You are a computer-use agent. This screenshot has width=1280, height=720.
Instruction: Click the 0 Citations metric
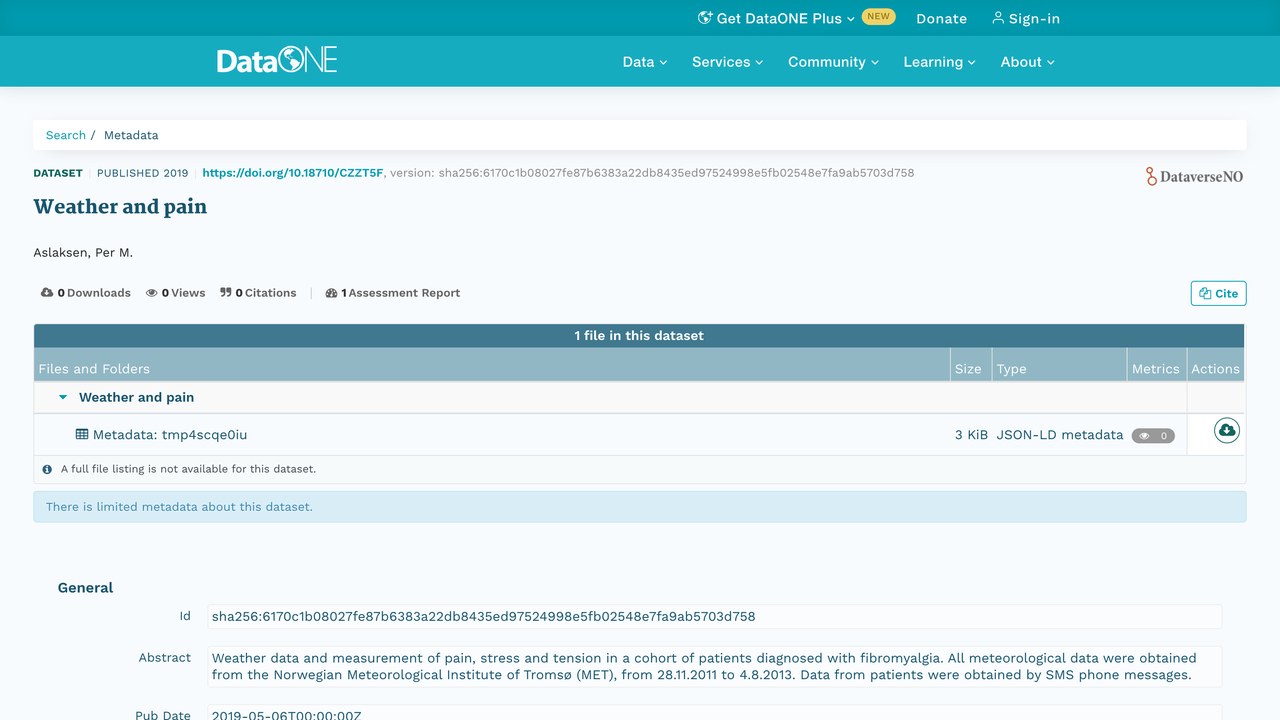tap(258, 293)
